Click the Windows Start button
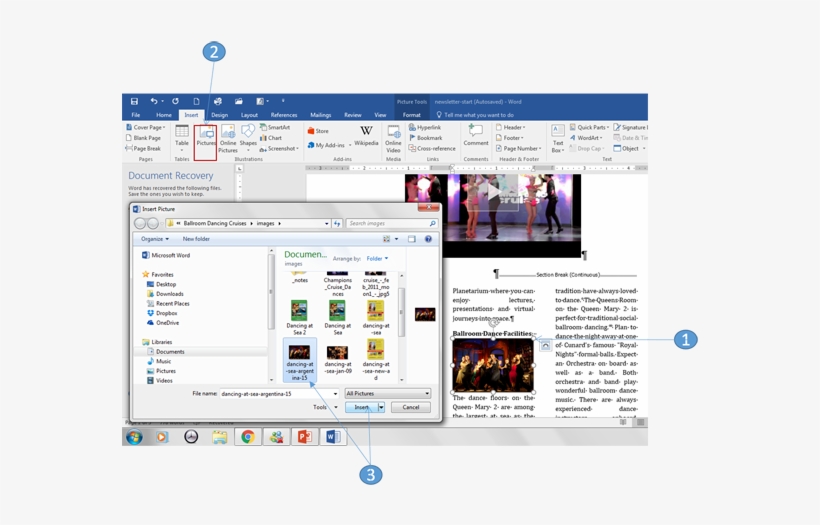Image resolution: width=820 pixels, height=525 pixels. pyautogui.click(x=134, y=437)
